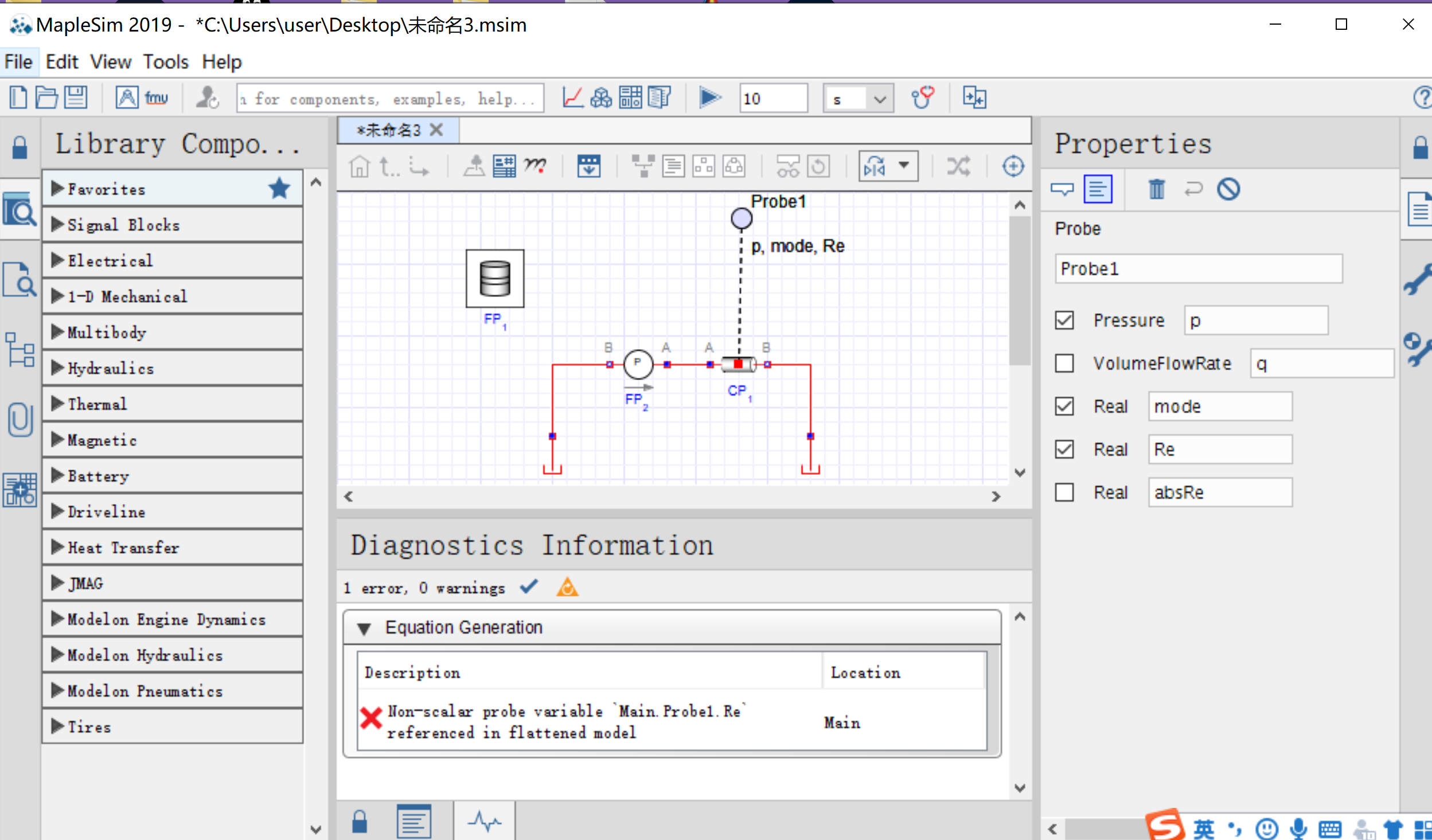Open the File menu
The image size is (1432, 840).
tap(18, 61)
